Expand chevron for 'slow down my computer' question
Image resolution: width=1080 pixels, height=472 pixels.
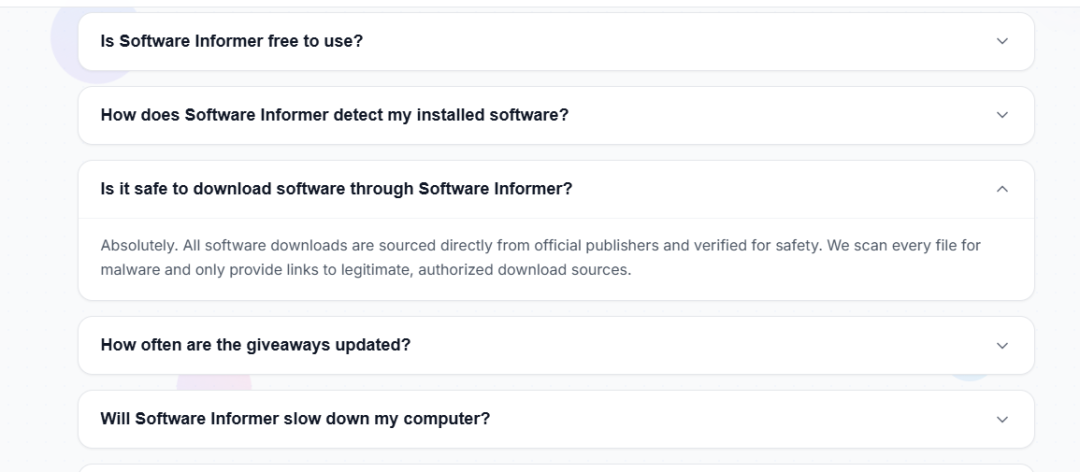pyautogui.click(x=1002, y=419)
